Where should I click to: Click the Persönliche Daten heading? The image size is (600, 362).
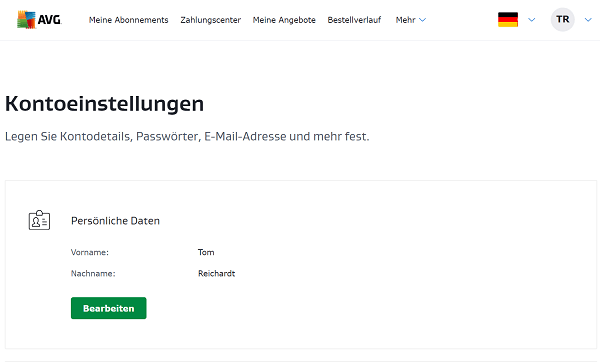(x=115, y=221)
